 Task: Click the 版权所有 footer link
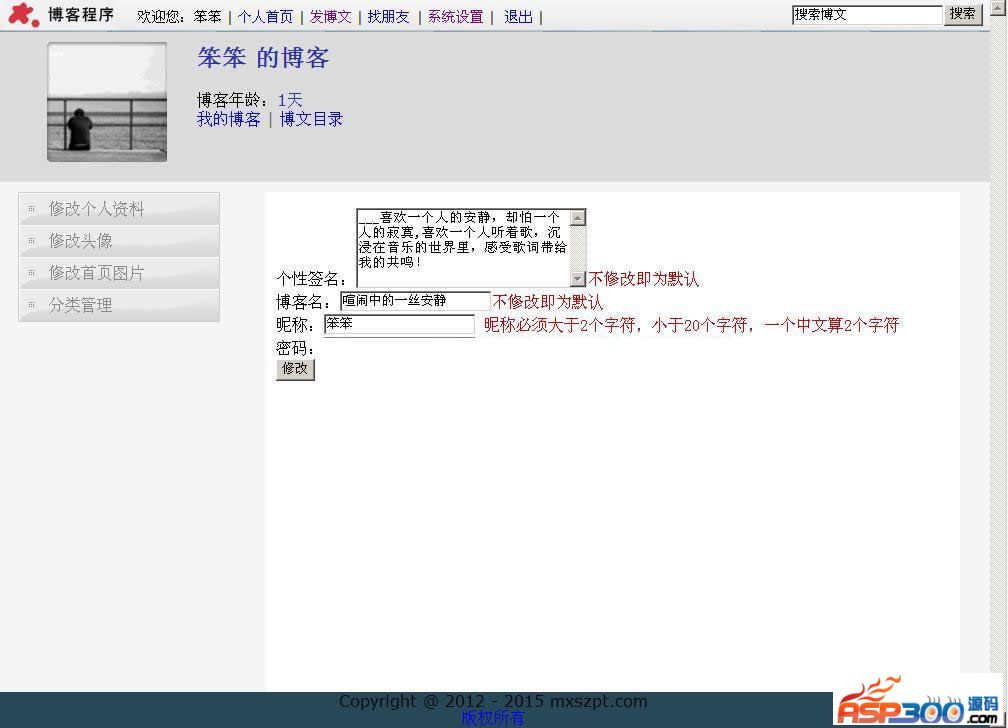point(493,718)
